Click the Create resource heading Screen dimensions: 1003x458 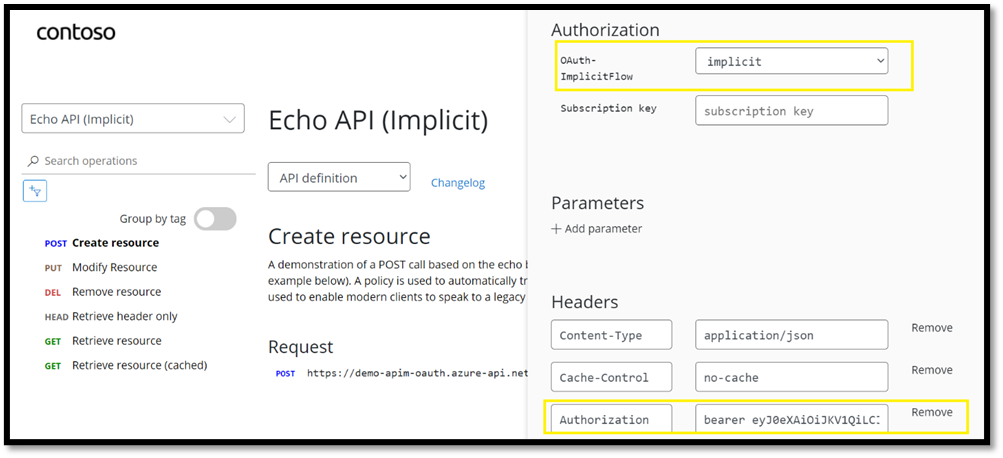point(349,237)
